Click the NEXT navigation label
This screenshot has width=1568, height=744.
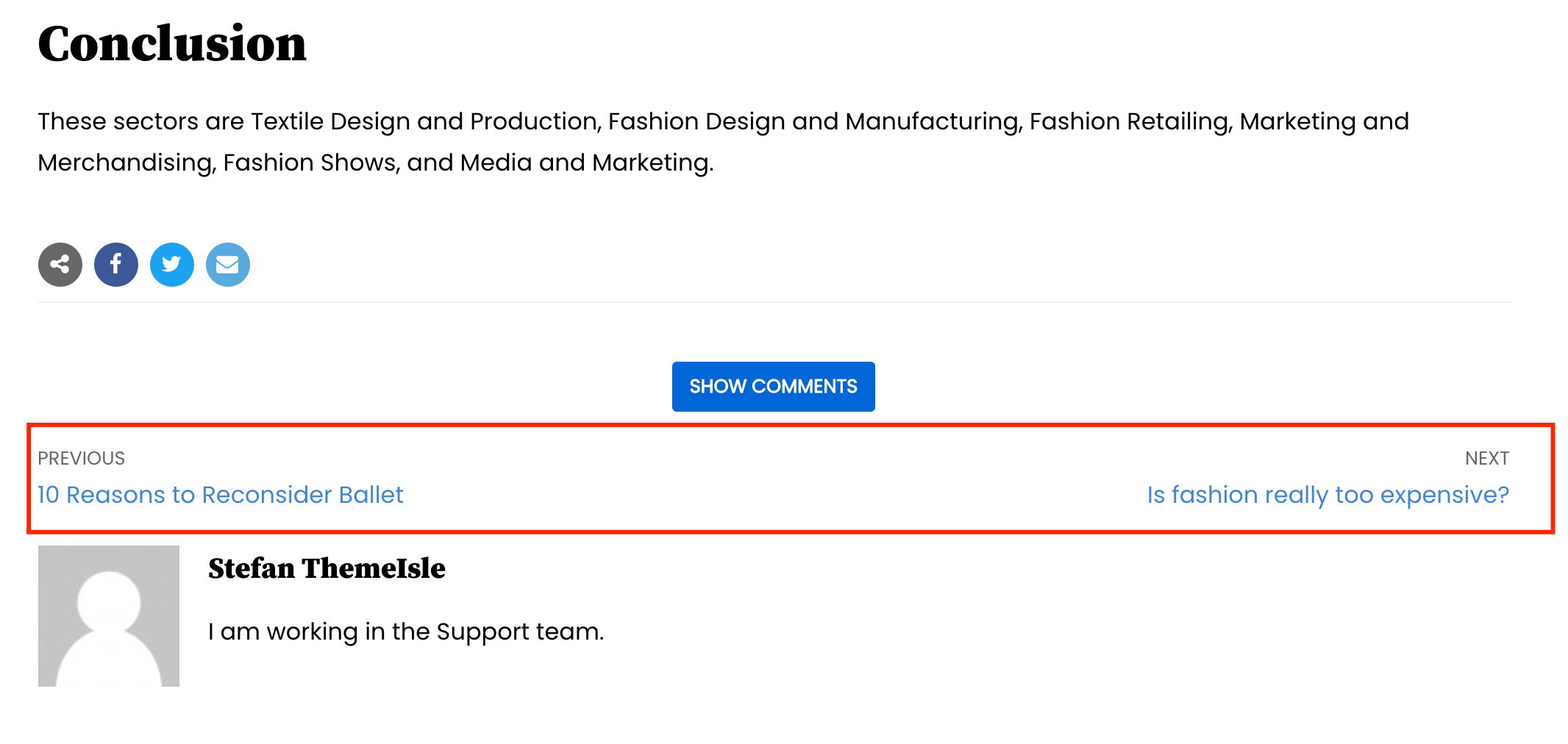point(1486,458)
